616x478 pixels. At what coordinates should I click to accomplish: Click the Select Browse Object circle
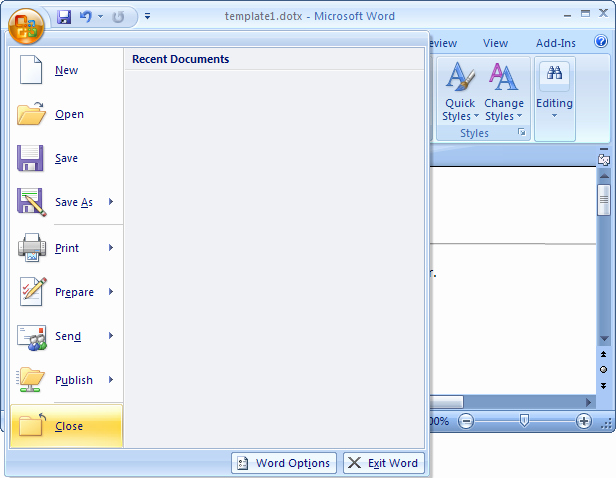(x=604, y=370)
